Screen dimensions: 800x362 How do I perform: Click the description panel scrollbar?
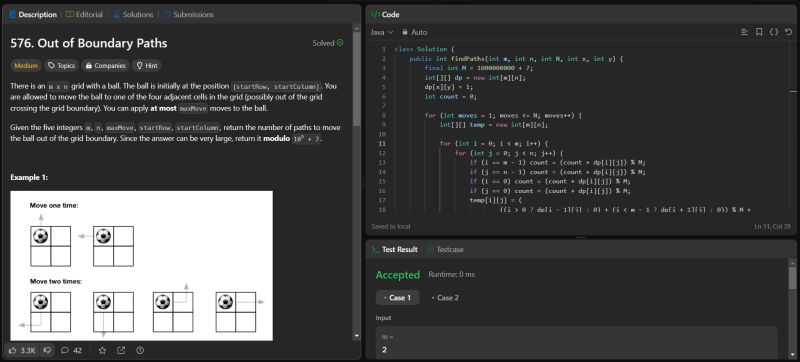coord(357,76)
